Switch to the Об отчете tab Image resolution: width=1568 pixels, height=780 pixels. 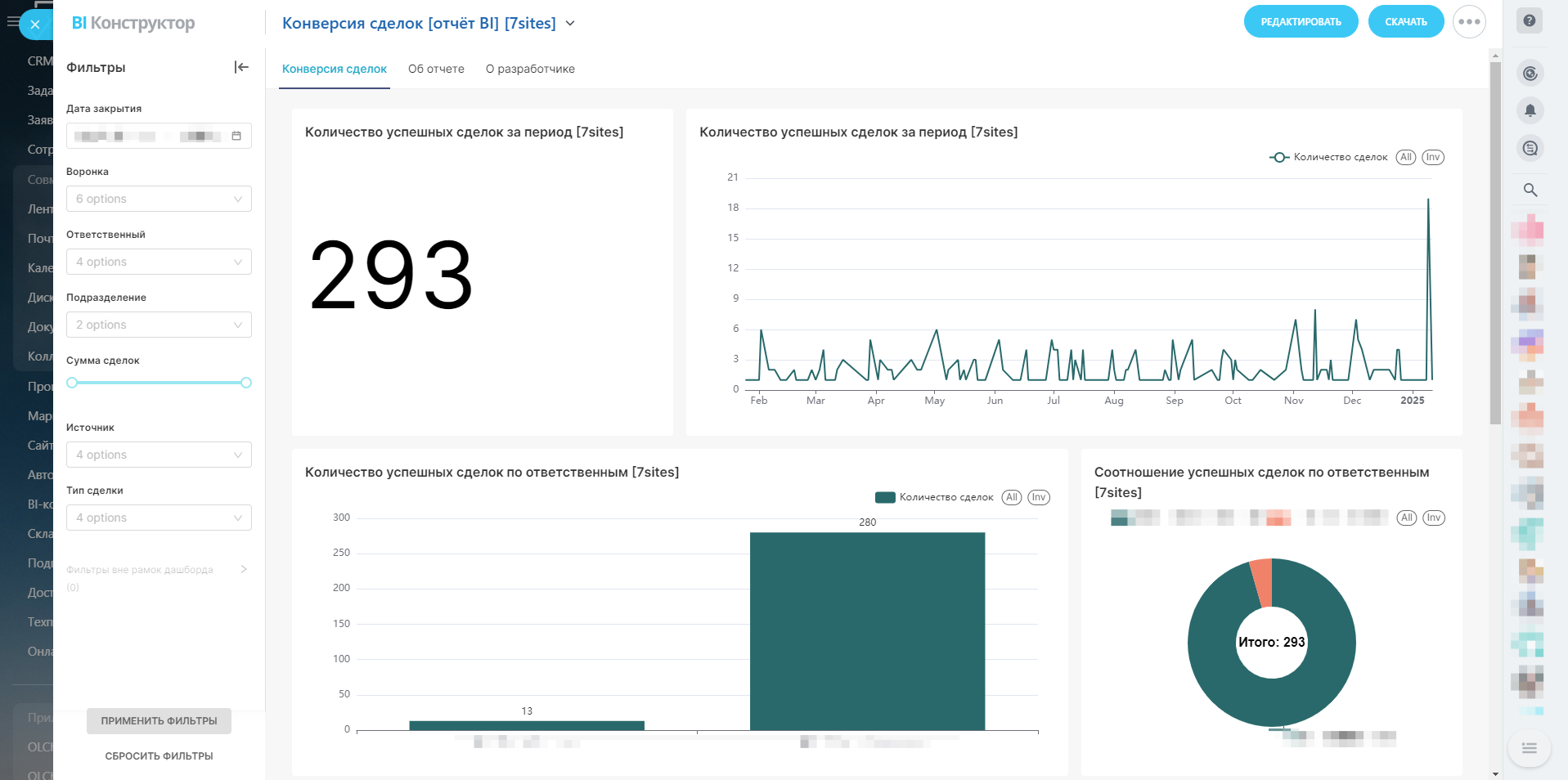pyautogui.click(x=436, y=69)
